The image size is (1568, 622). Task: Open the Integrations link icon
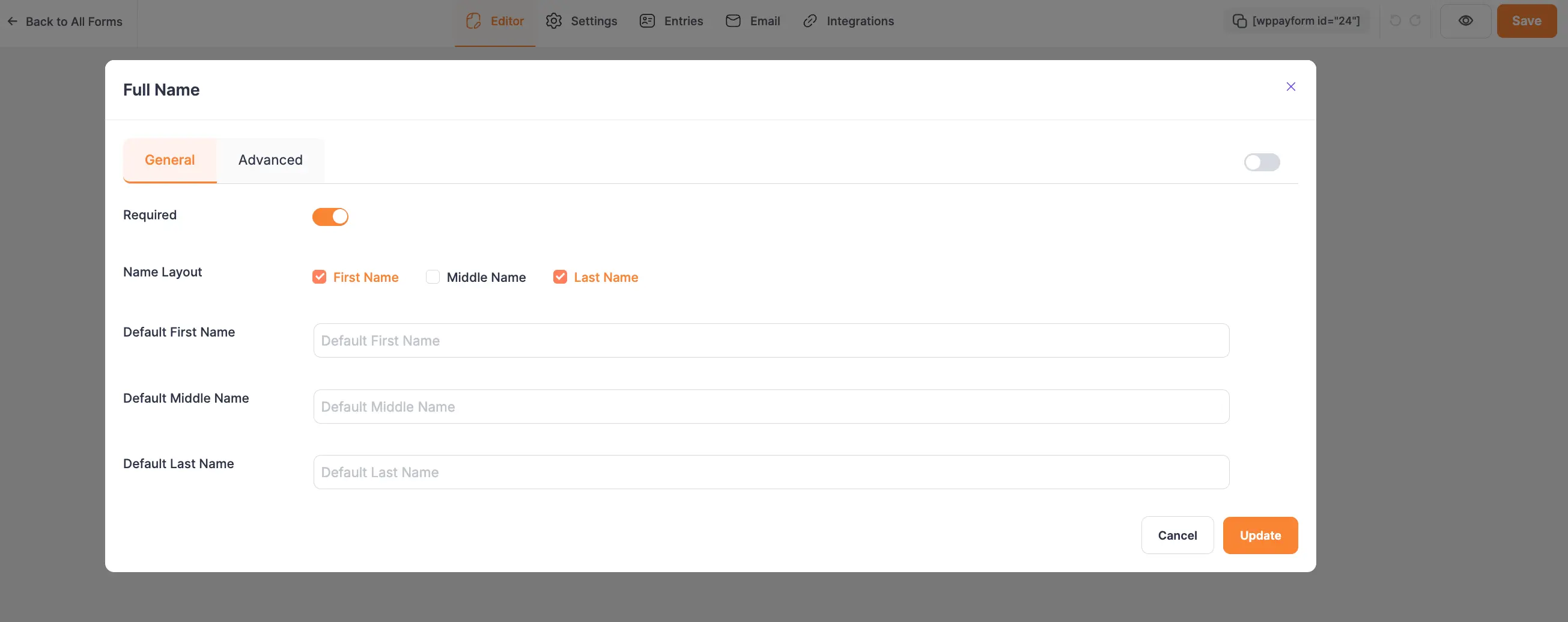[x=848, y=20]
